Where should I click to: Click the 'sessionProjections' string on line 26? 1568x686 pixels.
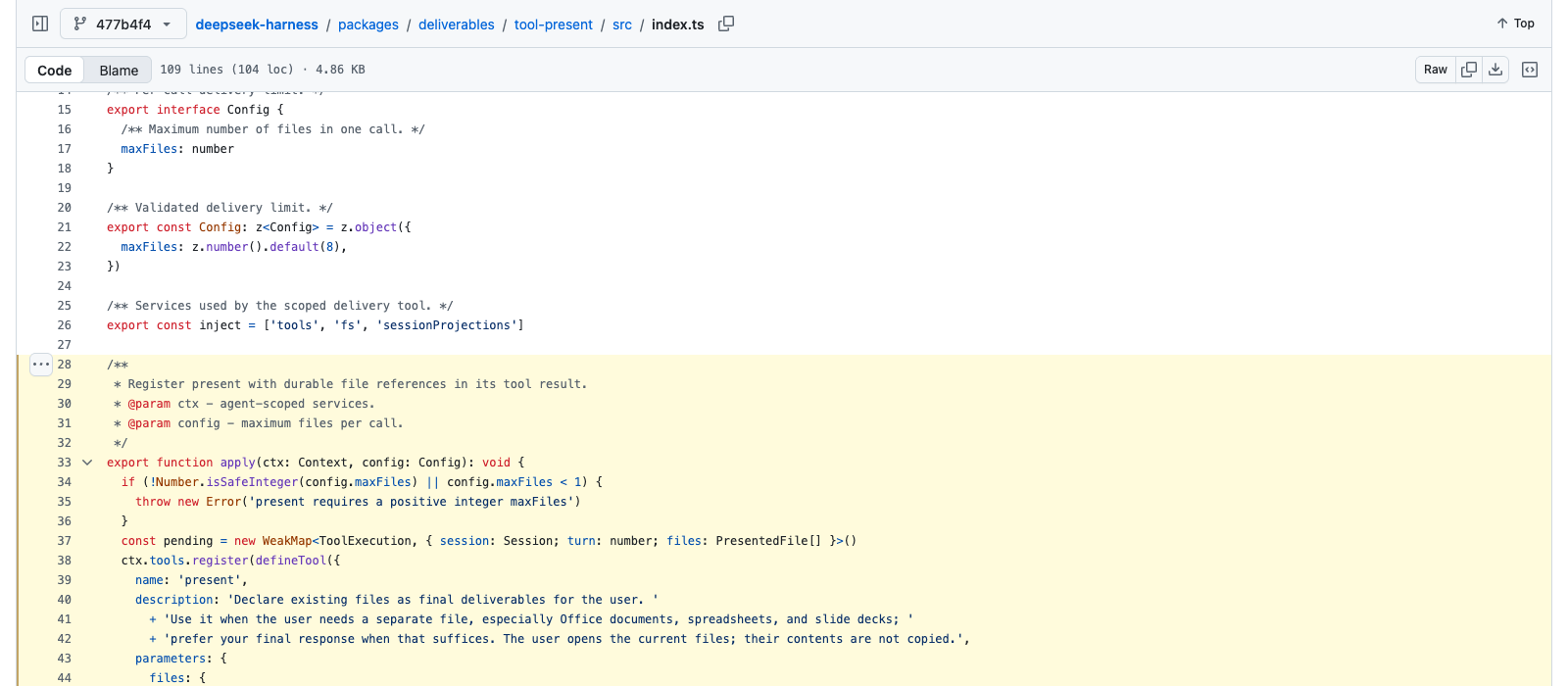pos(447,325)
